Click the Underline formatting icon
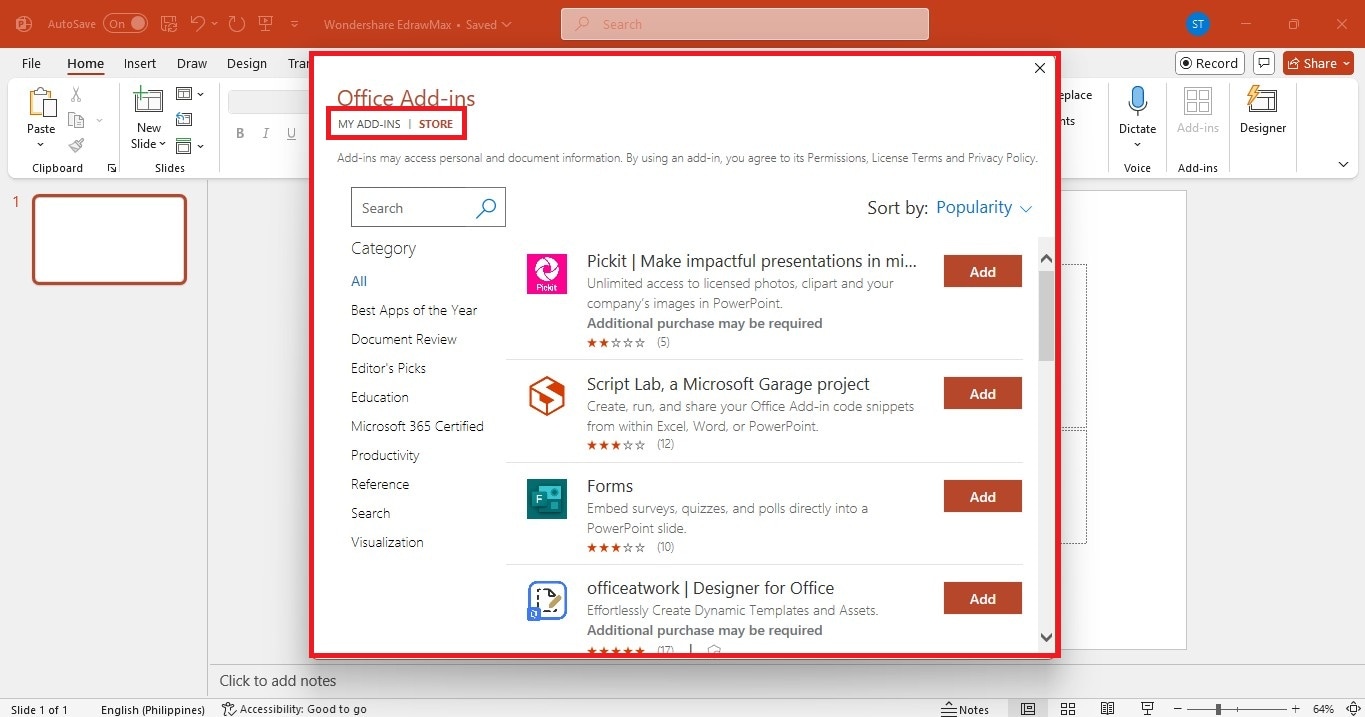The height and width of the screenshot is (717, 1365). [291, 133]
